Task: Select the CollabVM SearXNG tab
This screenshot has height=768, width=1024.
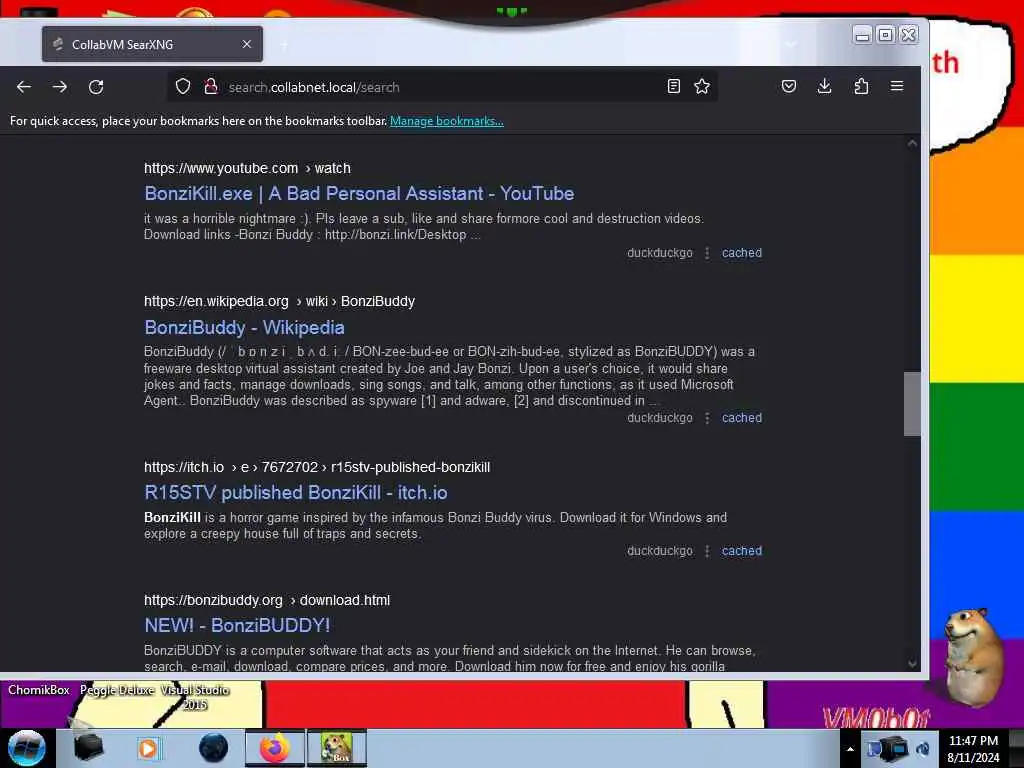Action: click(x=152, y=44)
